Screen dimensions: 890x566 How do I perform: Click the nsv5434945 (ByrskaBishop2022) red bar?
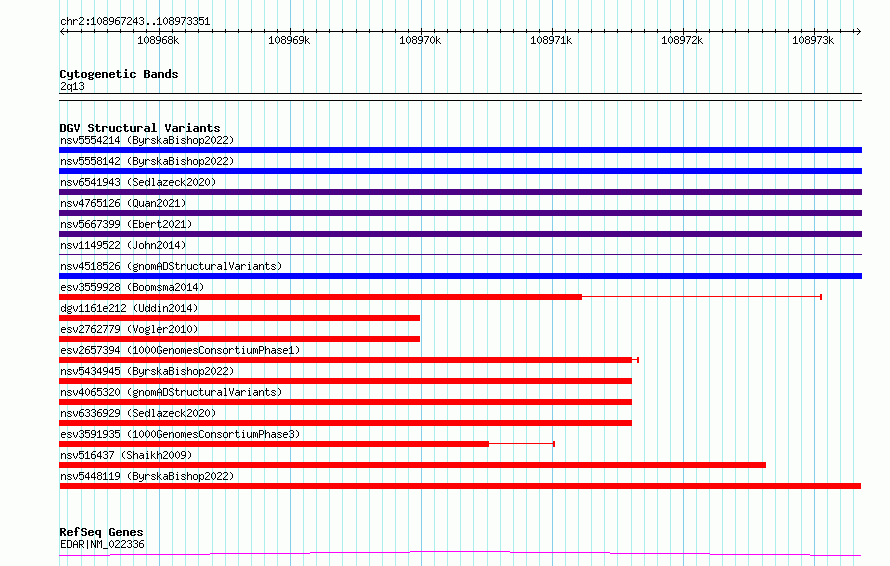pyautogui.click(x=346, y=381)
